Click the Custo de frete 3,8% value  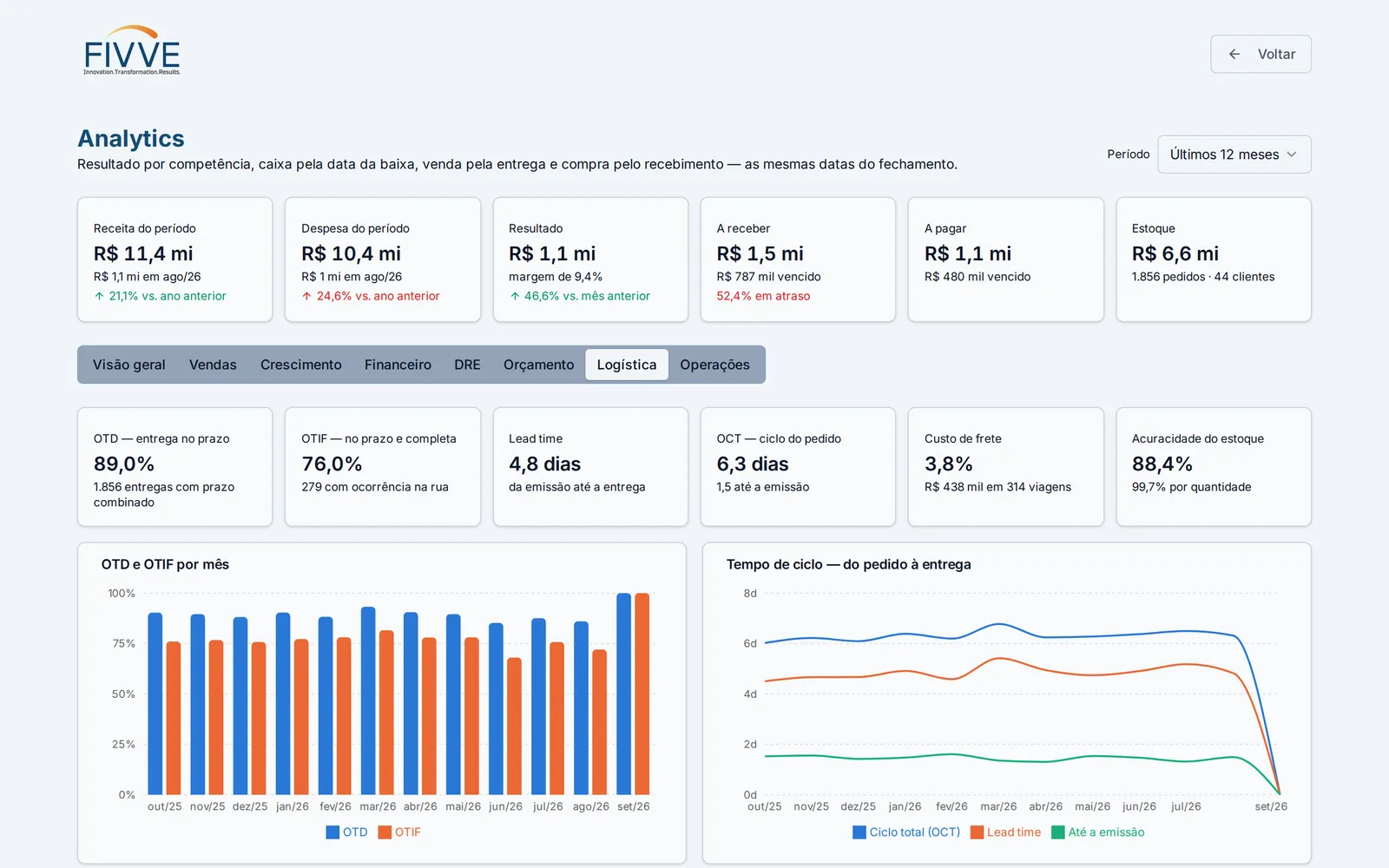coord(949,464)
